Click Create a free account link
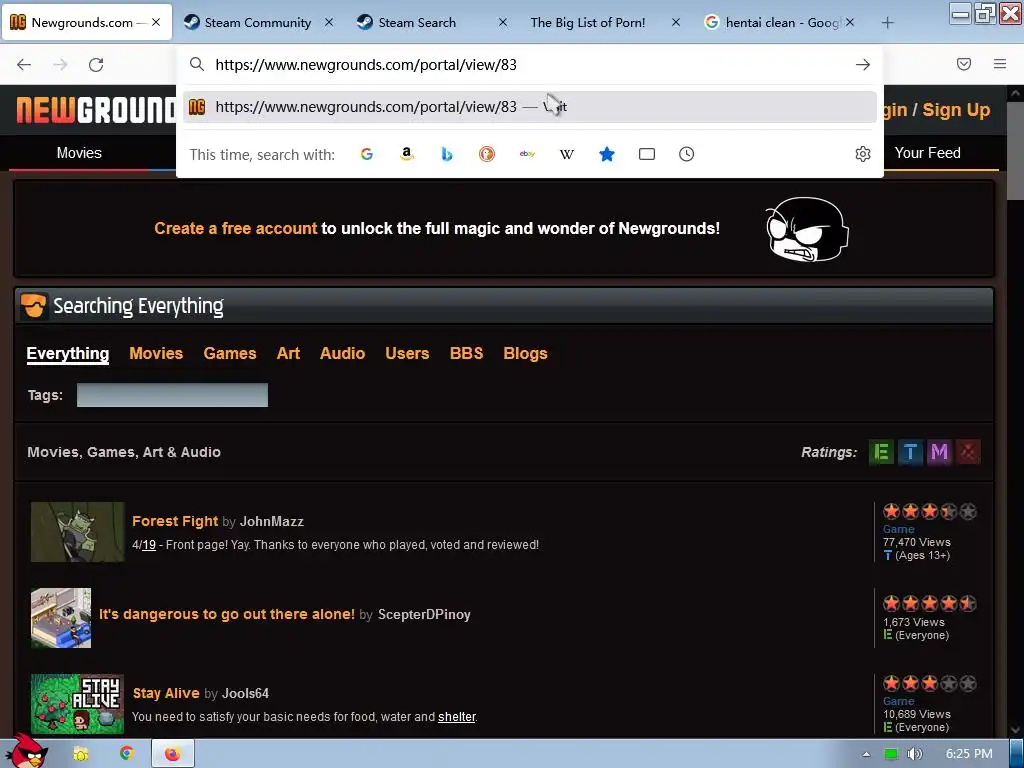 (x=236, y=229)
